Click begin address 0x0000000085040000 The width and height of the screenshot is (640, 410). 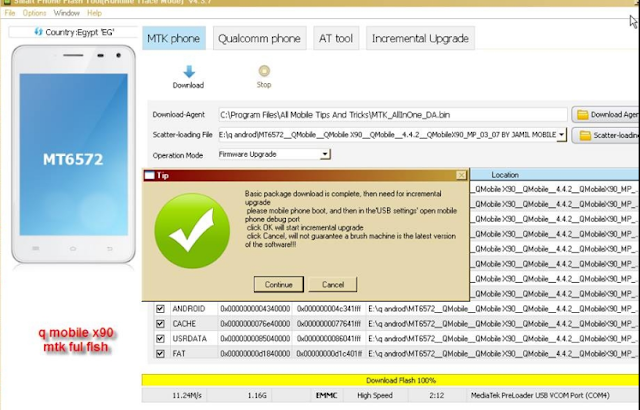click(255, 339)
